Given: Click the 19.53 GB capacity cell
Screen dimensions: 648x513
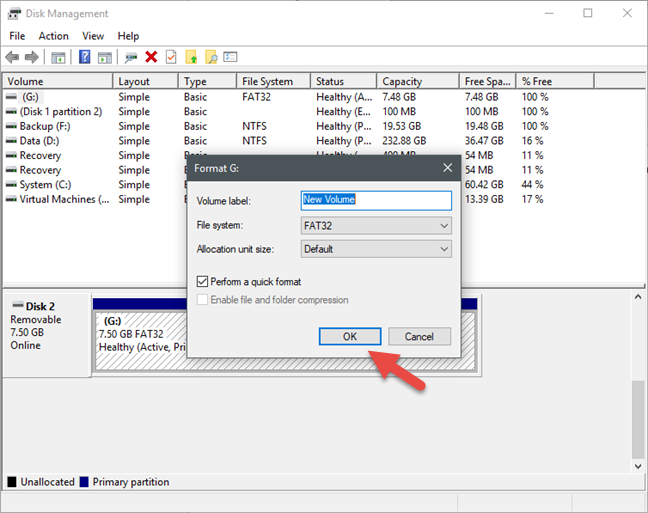Looking at the screenshot, I should click(402, 126).
